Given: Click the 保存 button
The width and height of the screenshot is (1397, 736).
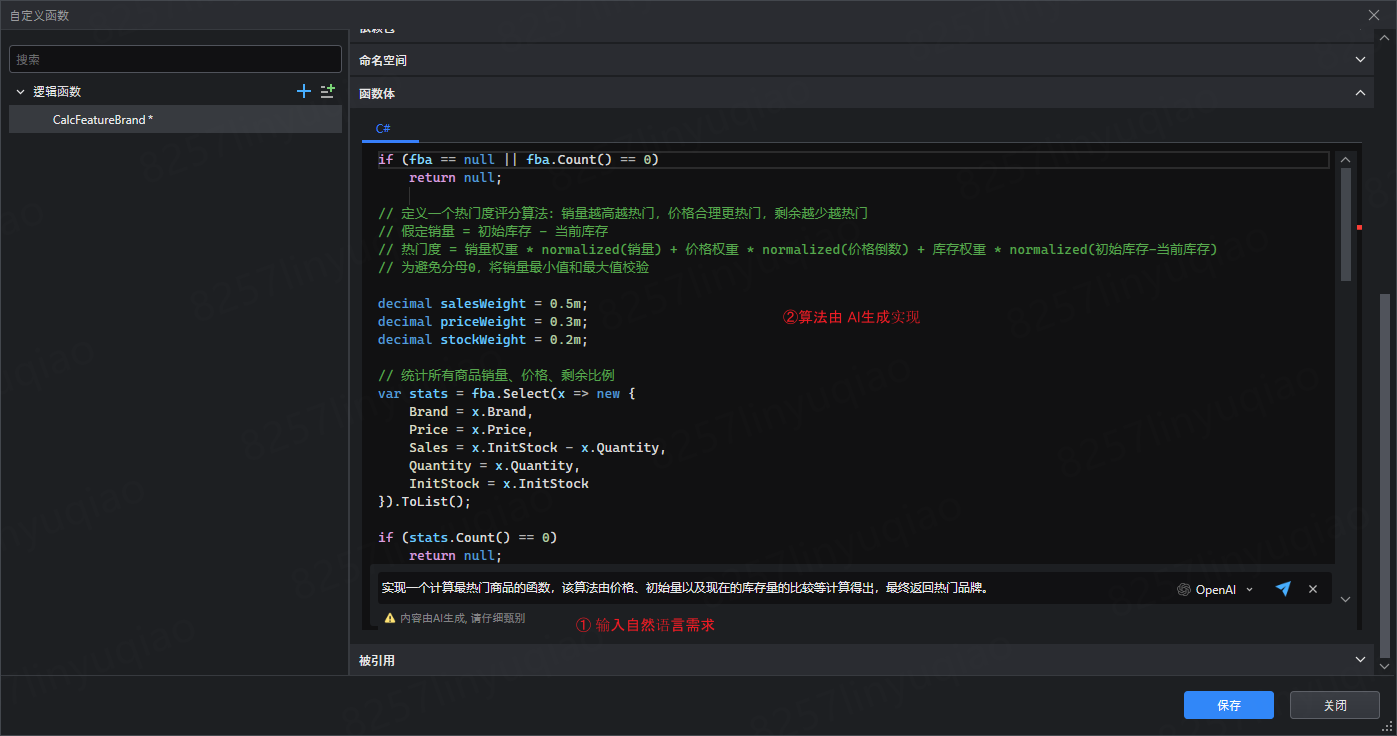Looking at the screenshot, I should tap(1228, 705).
